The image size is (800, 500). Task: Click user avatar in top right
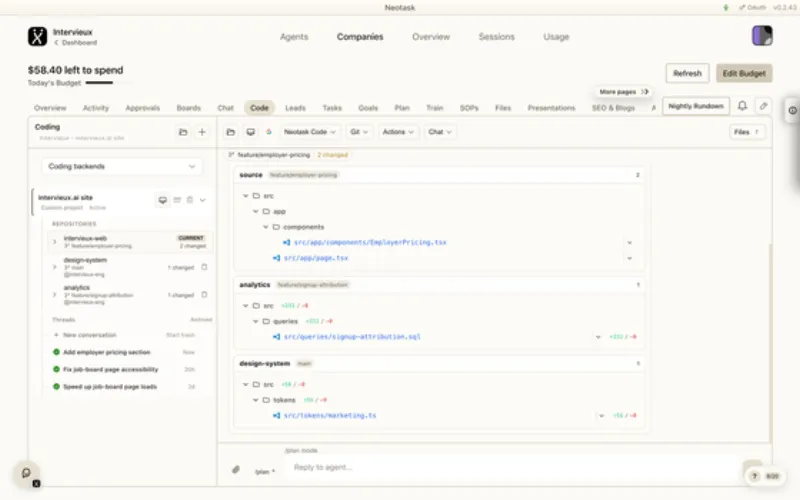(x=762, y=36)
